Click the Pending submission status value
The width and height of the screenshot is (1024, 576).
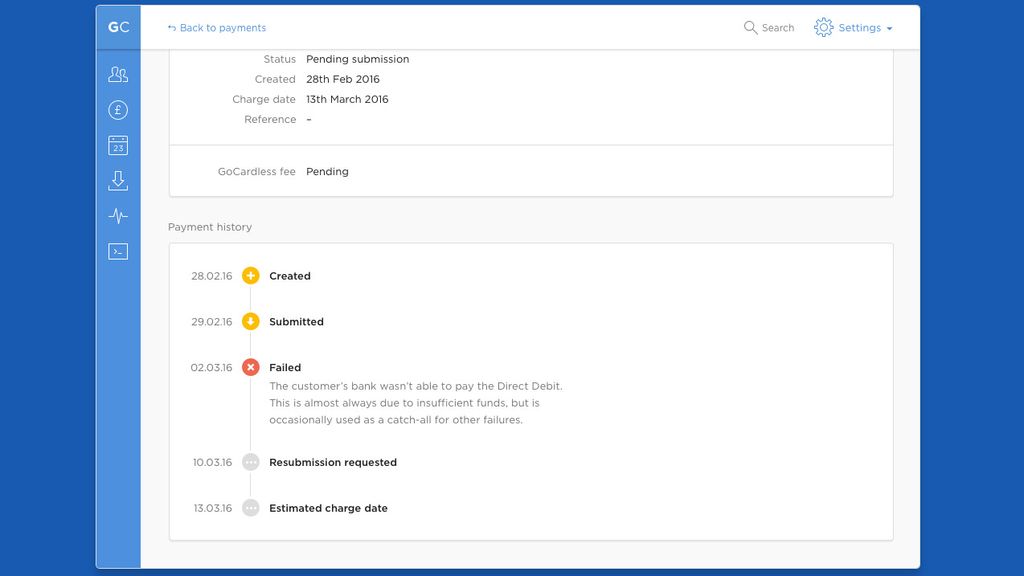(x=357, y=59)
